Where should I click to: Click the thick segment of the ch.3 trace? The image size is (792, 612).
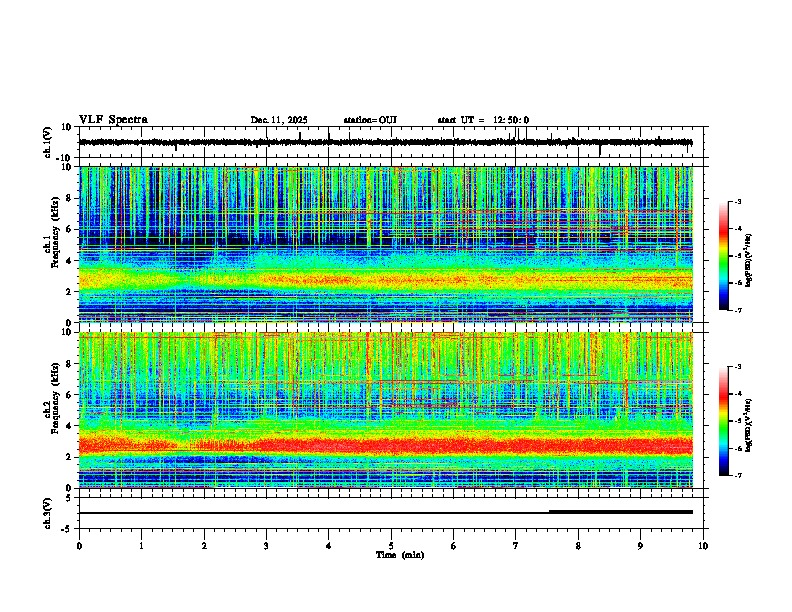tap(621, 512)
